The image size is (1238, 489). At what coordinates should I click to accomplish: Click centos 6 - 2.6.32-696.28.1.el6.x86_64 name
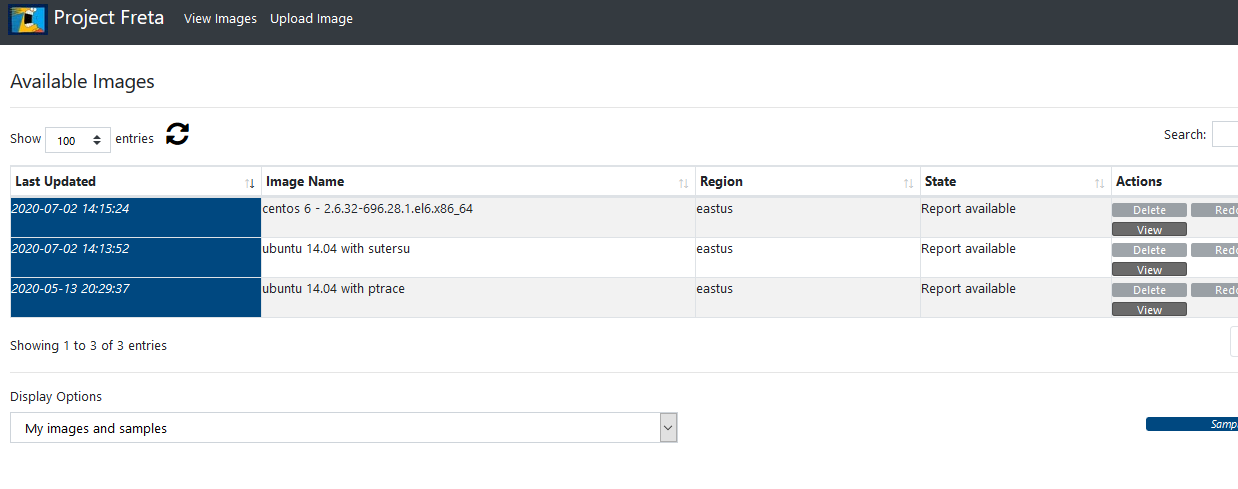(x=367, y=209)
